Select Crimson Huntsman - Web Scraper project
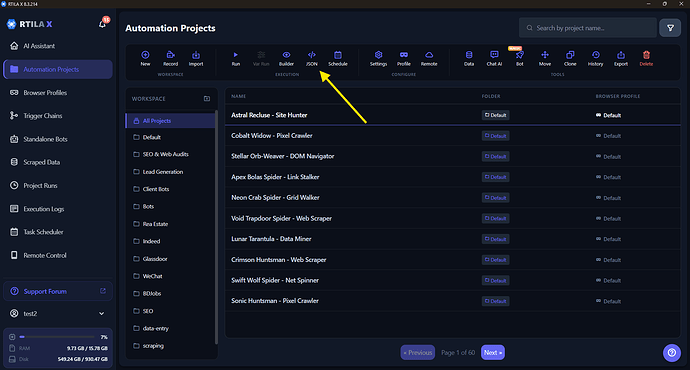Viewport: 690px width, 370px height. tap(453, 260)
